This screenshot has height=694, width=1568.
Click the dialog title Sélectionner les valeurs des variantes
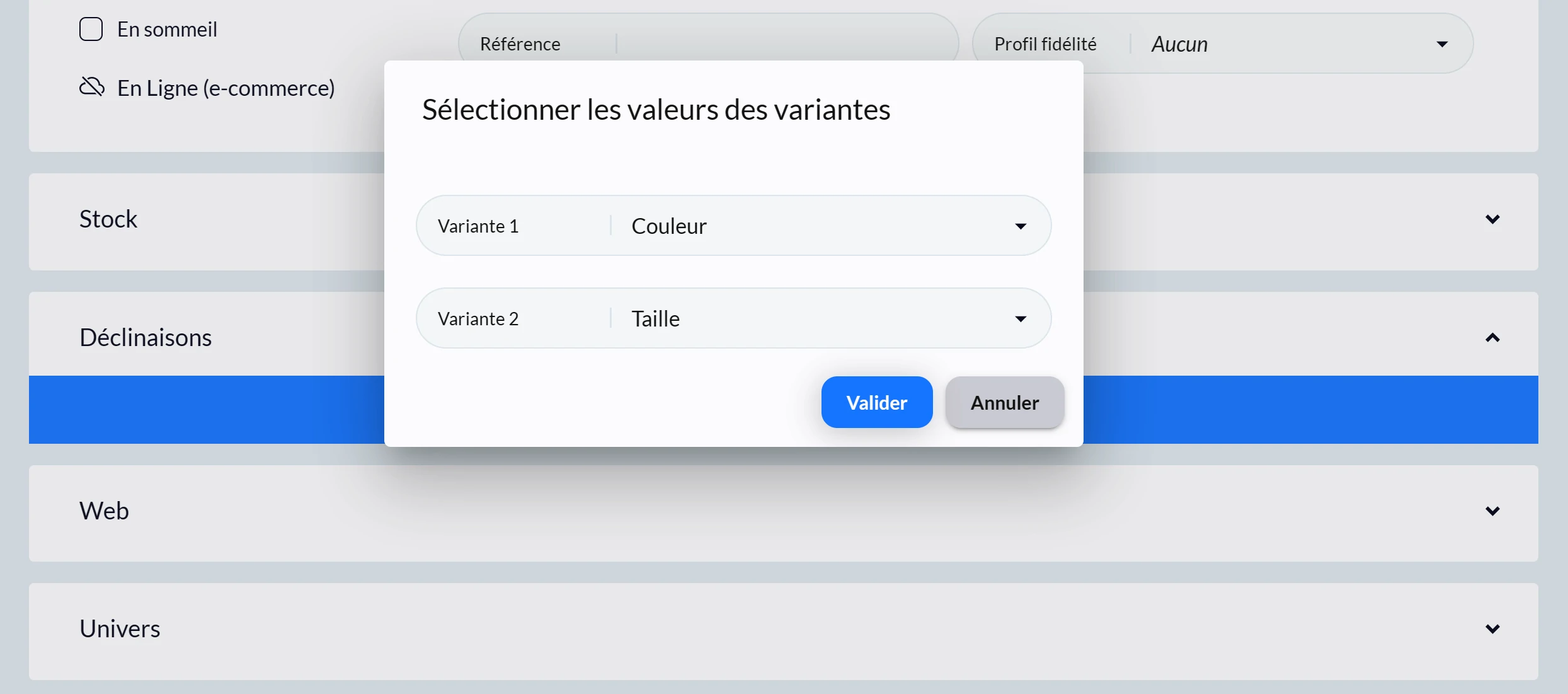656,110
